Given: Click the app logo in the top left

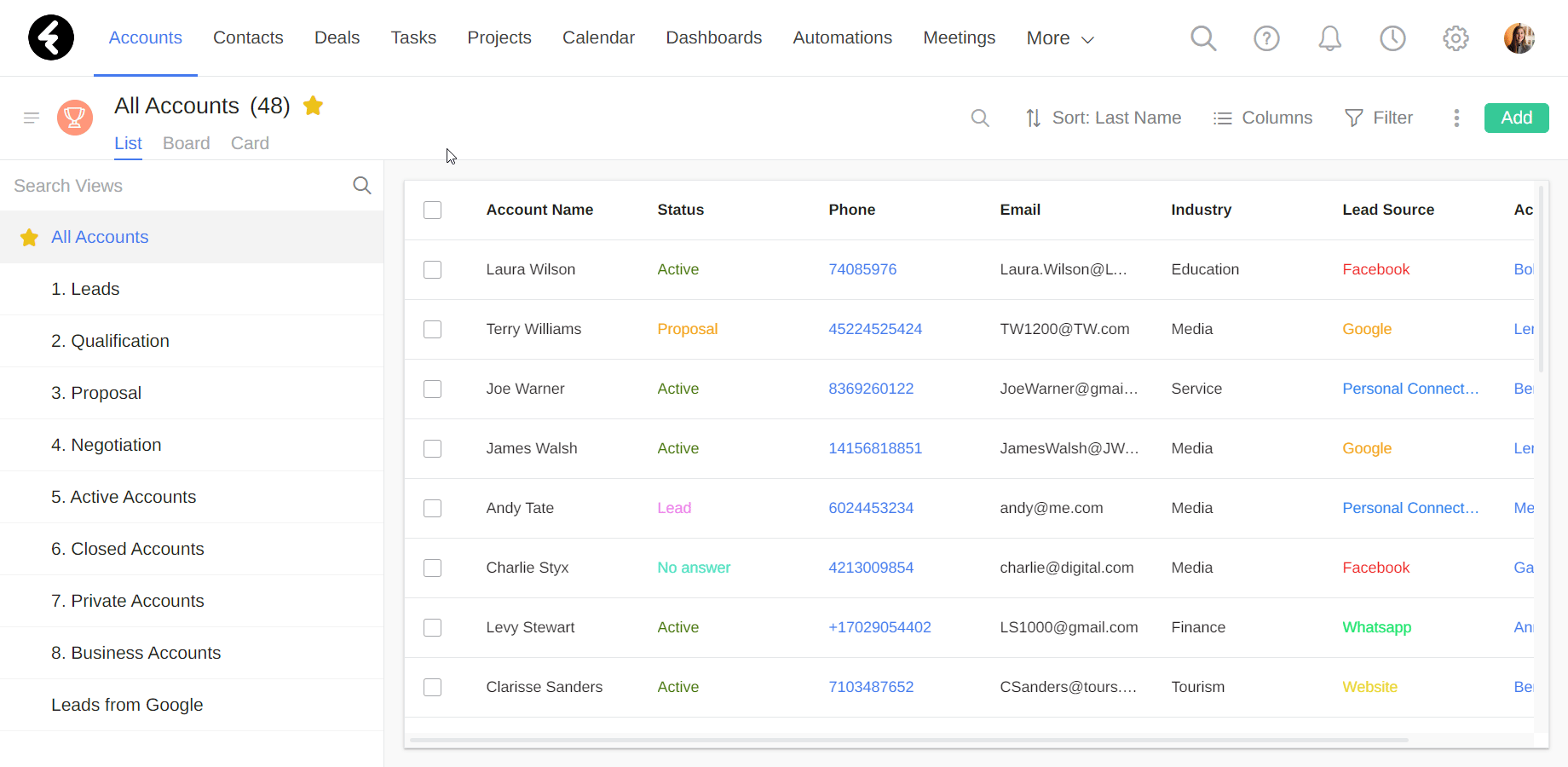Looking at the screenshot, I should pyautogui.click(x=51, y=37).
